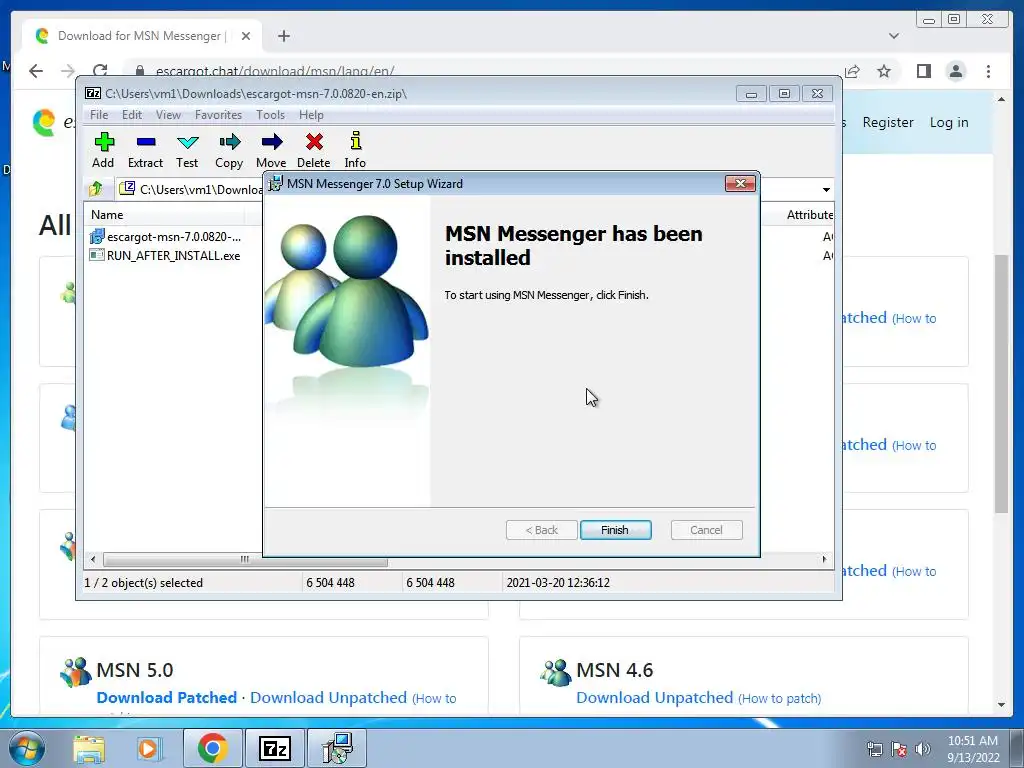Viewport: 1024px width, 768px height.
Task: Click the volume speaker tray icon
Action: tap(923, 749)
